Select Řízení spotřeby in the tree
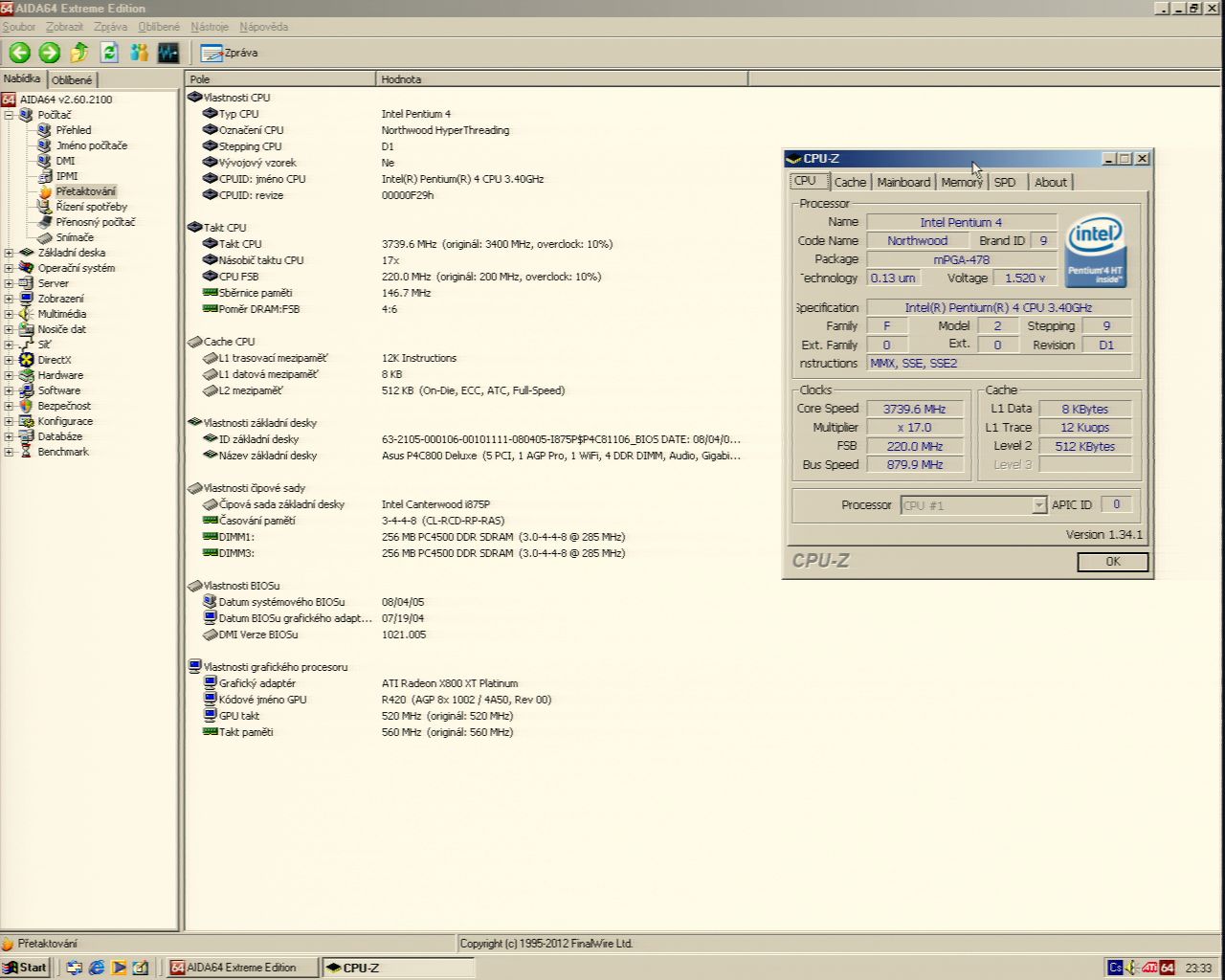The width and height of the screenshot is (1225, 980). (x=91, y=207)
